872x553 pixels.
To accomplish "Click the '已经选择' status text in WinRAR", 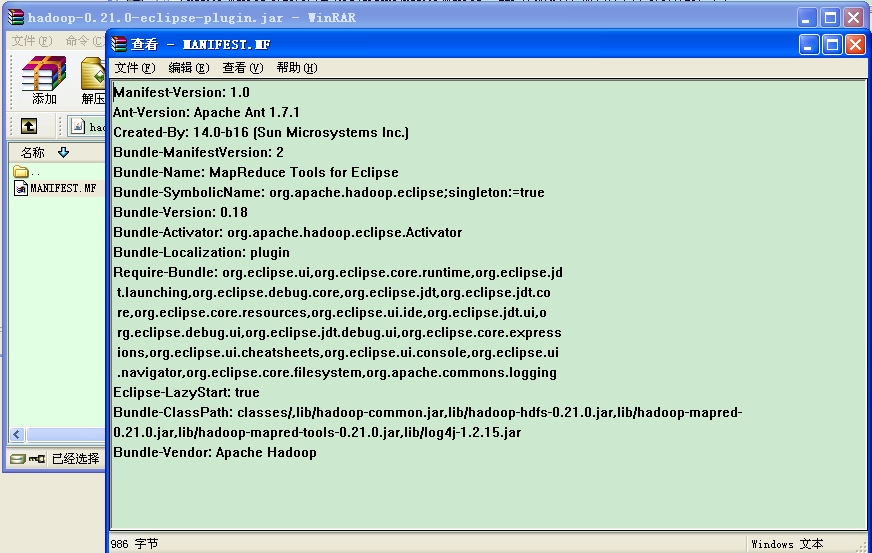I will [75, 459].
